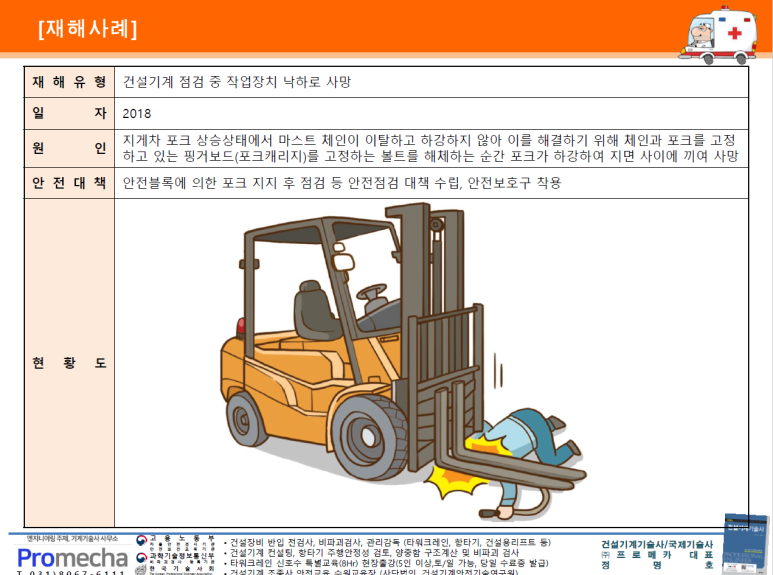
Task: Click the forklift accident illustration
Action: (x=403, y=361)
